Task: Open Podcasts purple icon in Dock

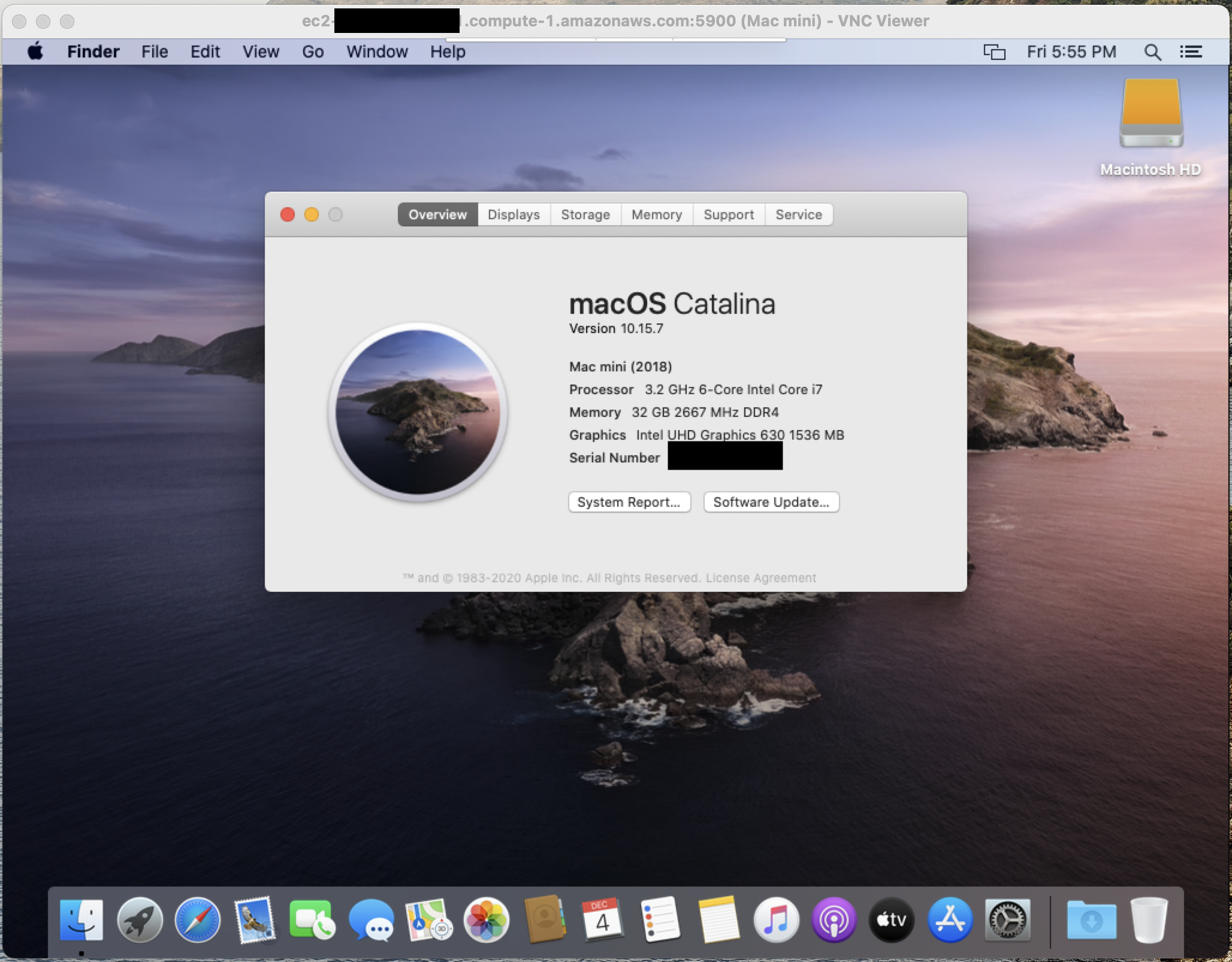Action: point(834,920)
